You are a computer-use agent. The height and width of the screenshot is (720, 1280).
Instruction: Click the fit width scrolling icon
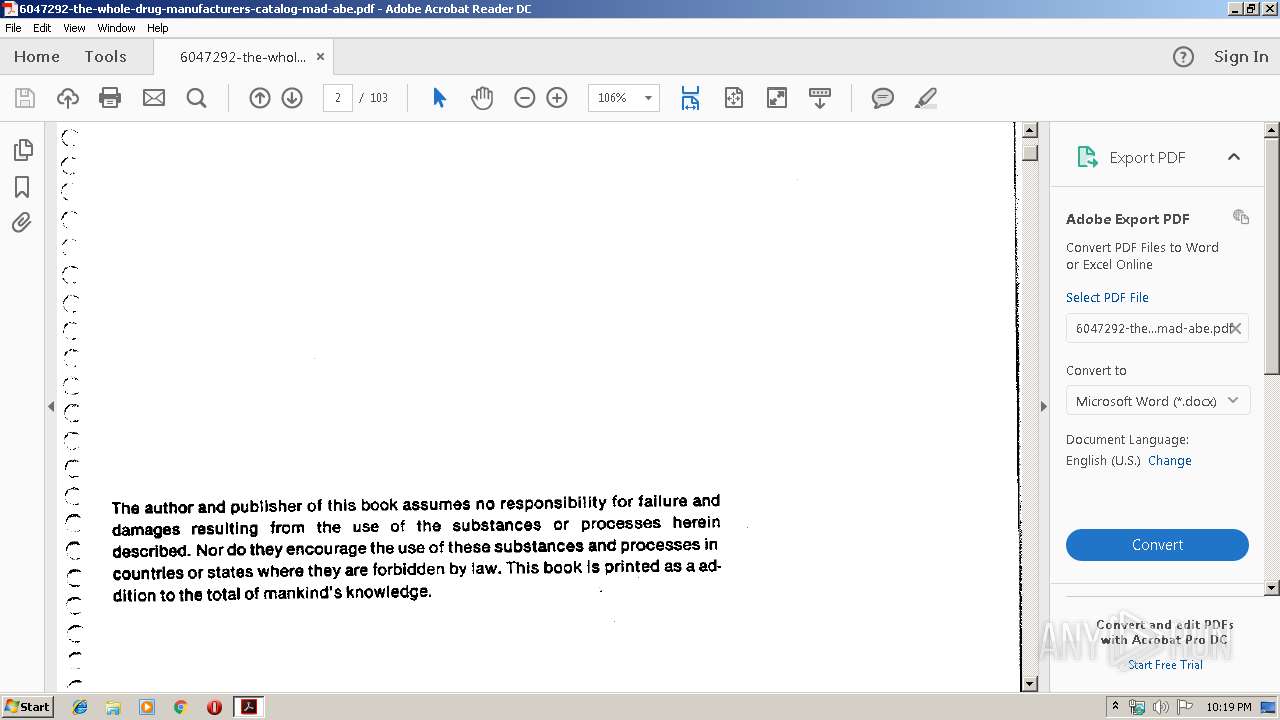[690, 98]
